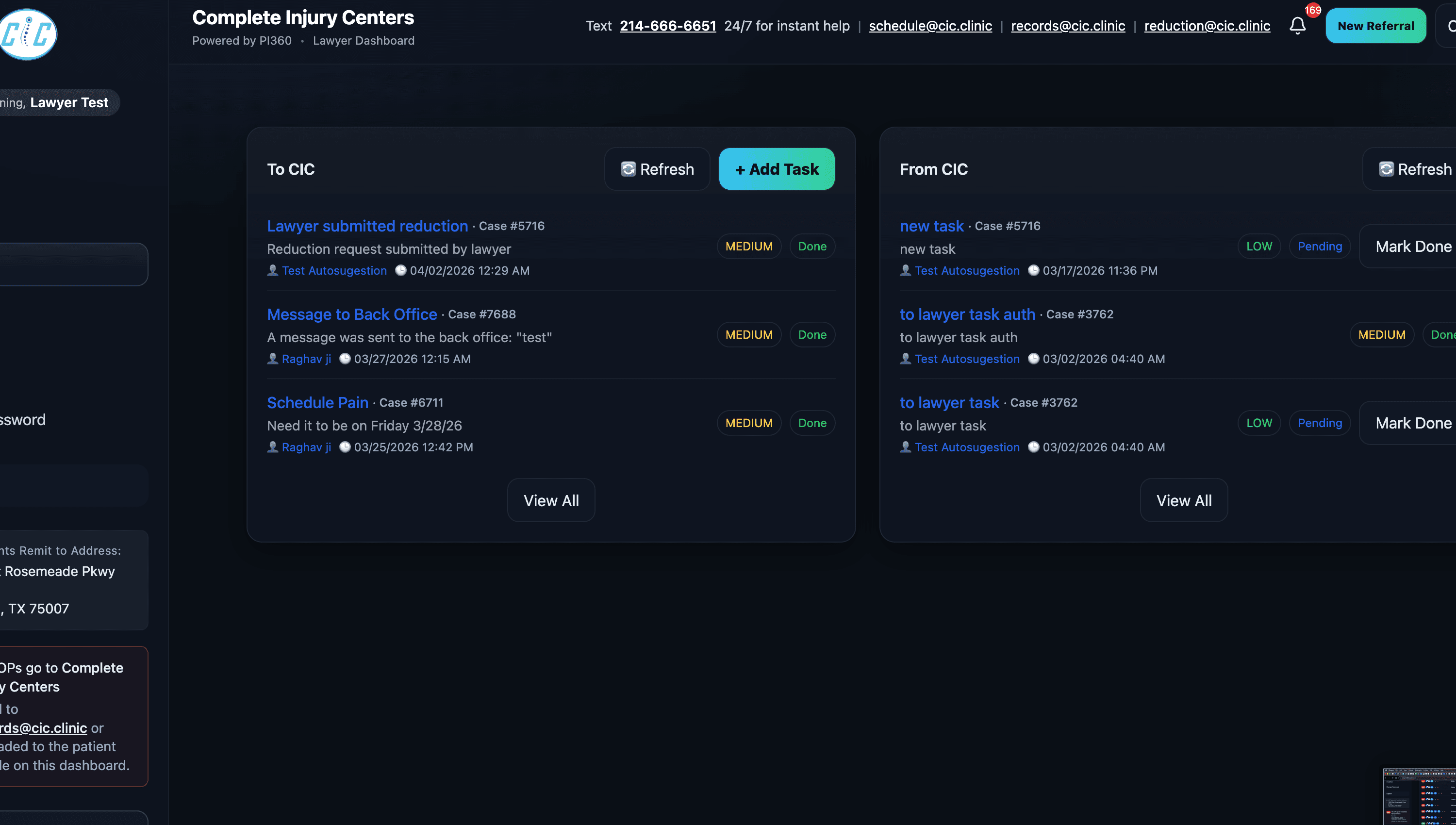
Task: Click the New Referral button
Action: click(x=1375, y=26)
